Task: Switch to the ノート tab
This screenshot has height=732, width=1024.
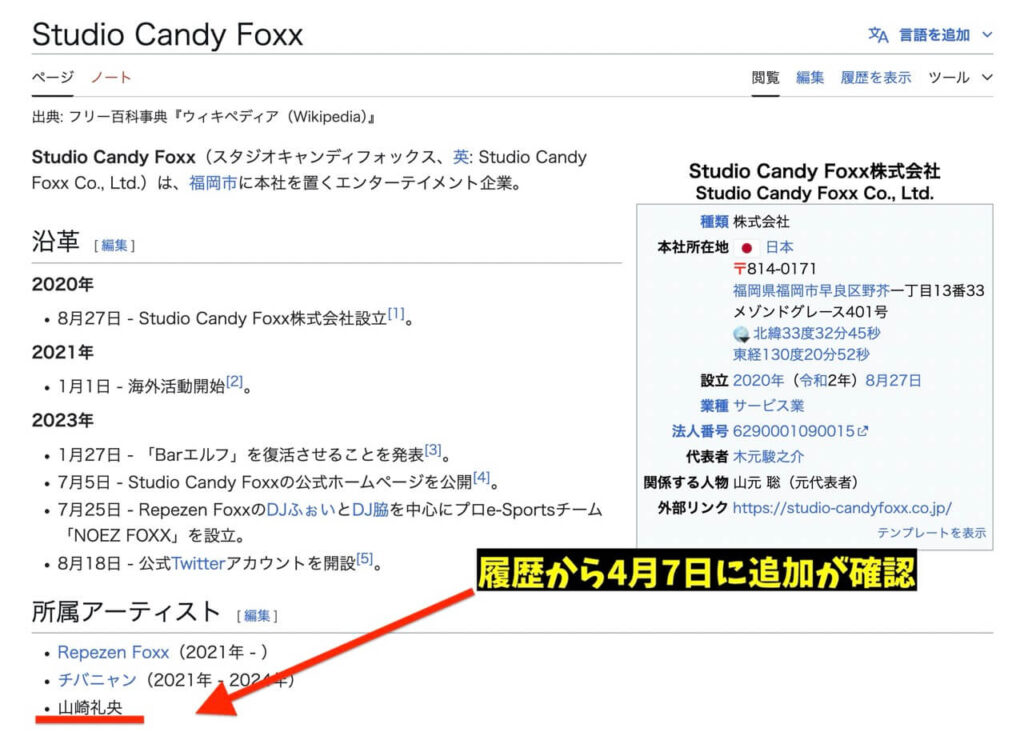Action: pos(111,78)
